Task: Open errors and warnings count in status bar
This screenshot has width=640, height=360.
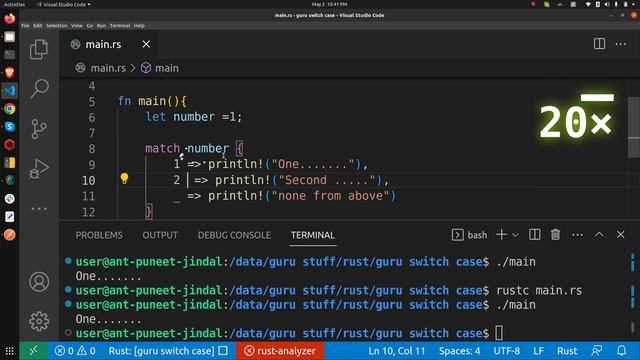Action: 75,351
